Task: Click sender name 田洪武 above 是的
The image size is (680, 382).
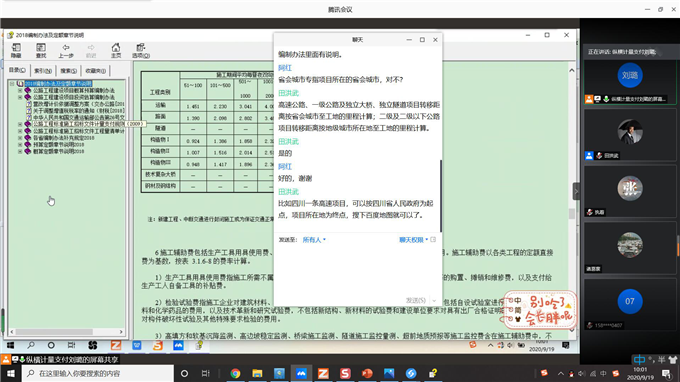Action: pos(288,141)
